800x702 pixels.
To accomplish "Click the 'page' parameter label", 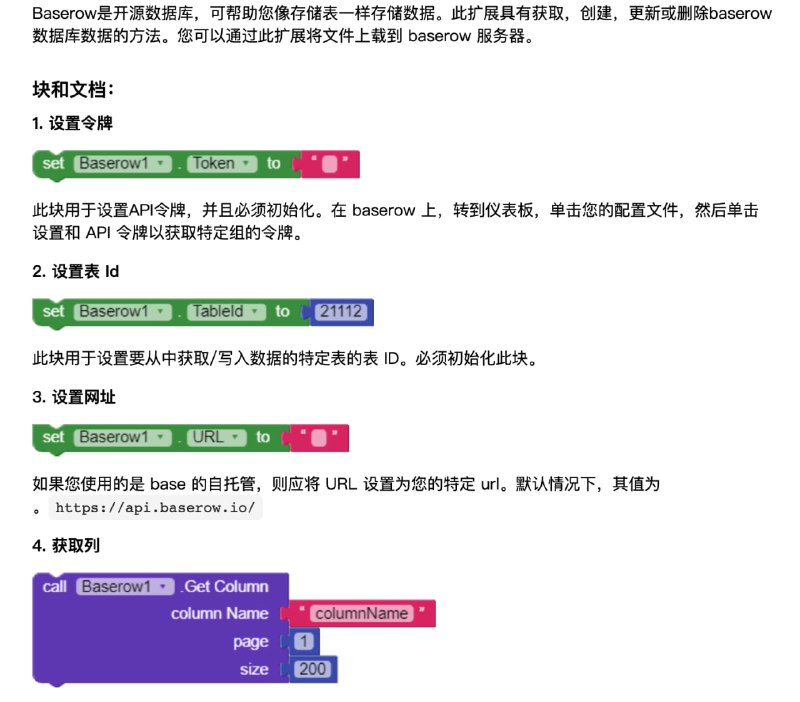I will (251, 642).
